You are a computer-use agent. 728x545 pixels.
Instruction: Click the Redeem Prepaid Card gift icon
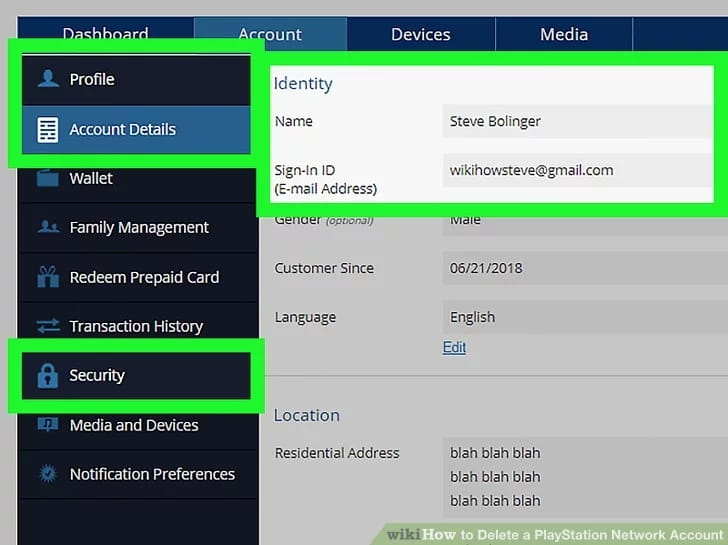click(x=47, y=277)
